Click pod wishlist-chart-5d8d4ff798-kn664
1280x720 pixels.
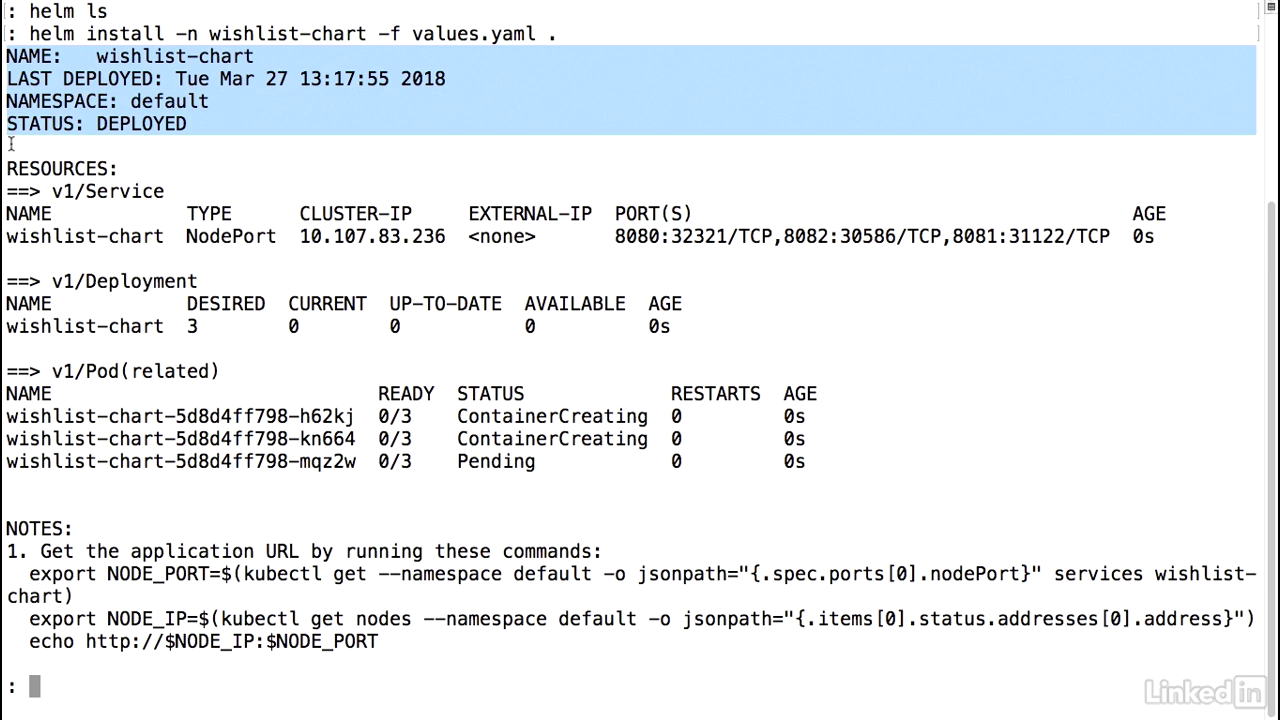coord(180,439)
